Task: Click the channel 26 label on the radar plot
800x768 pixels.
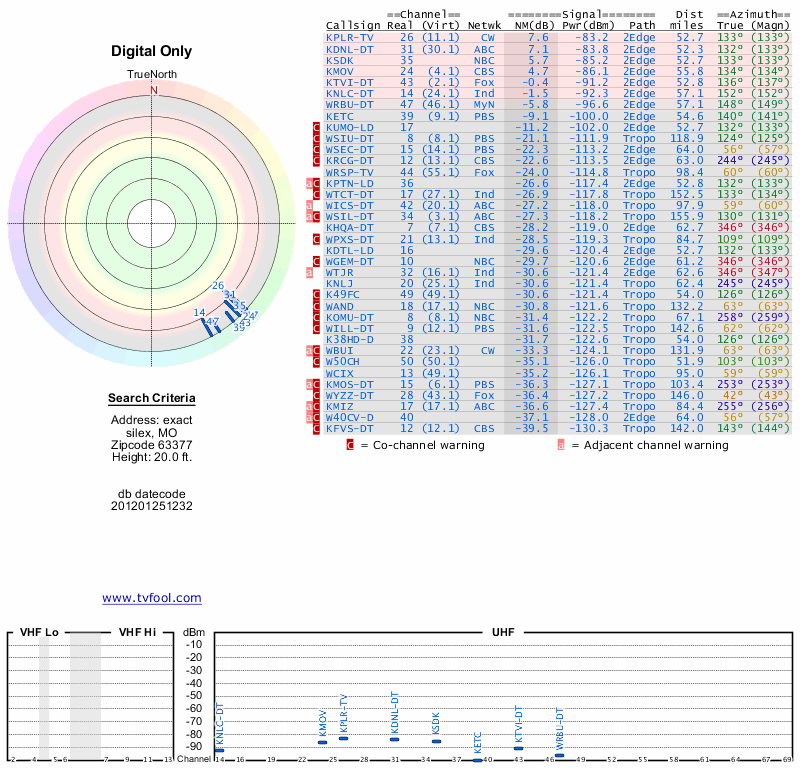Action: point(218,286)
